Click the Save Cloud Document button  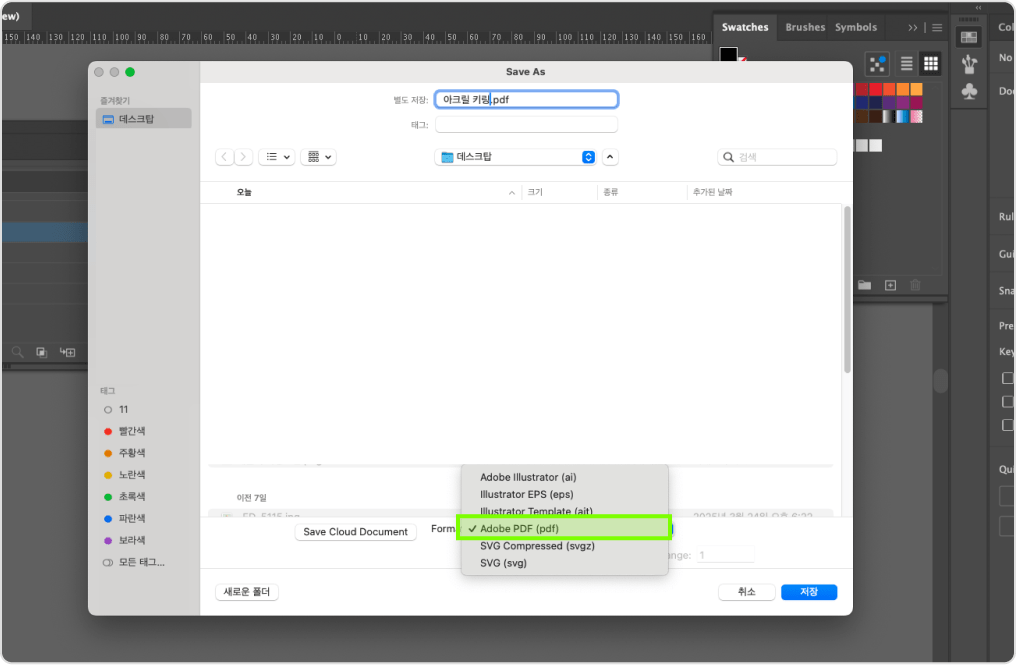point(355,532)
